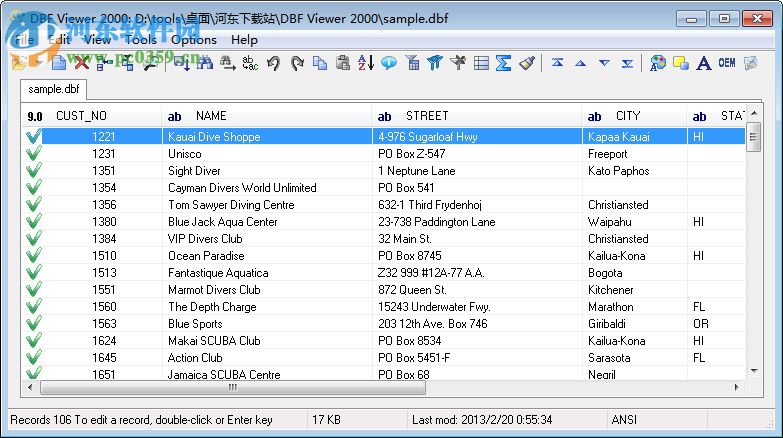The height and width of the screenshot is (438, 783).
Task: Toggle the OEM encoding button
Action: point(727,63)
